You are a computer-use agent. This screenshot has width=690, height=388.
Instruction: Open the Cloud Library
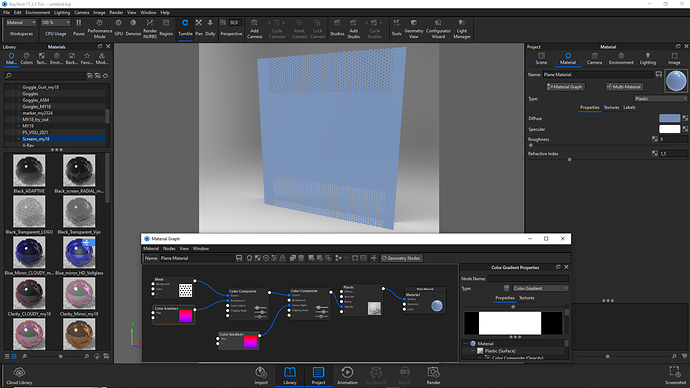(19, 376)
